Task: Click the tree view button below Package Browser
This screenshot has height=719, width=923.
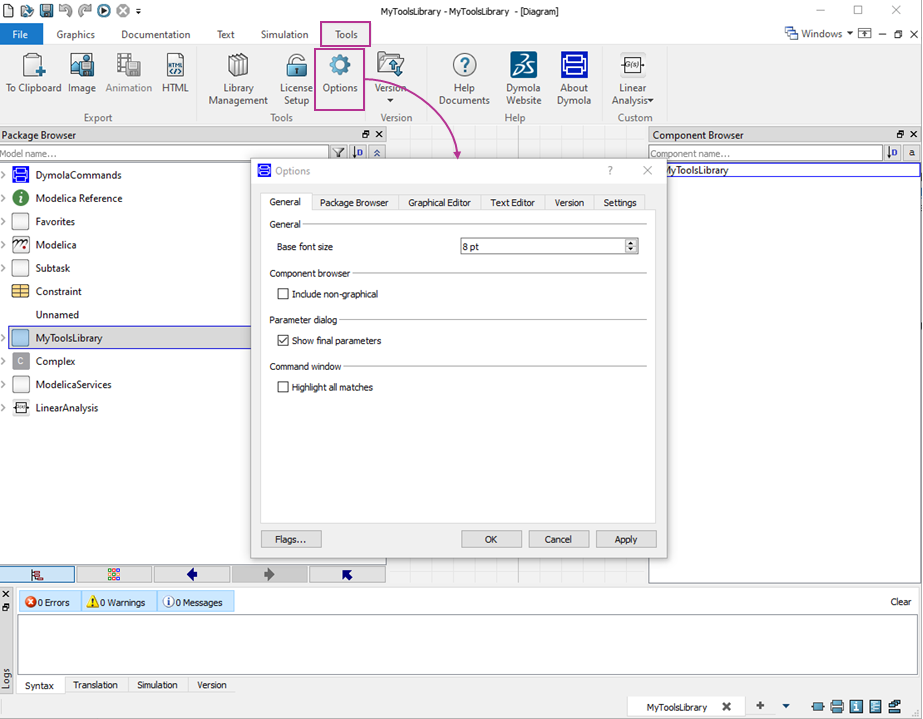Action: [37, 574]
